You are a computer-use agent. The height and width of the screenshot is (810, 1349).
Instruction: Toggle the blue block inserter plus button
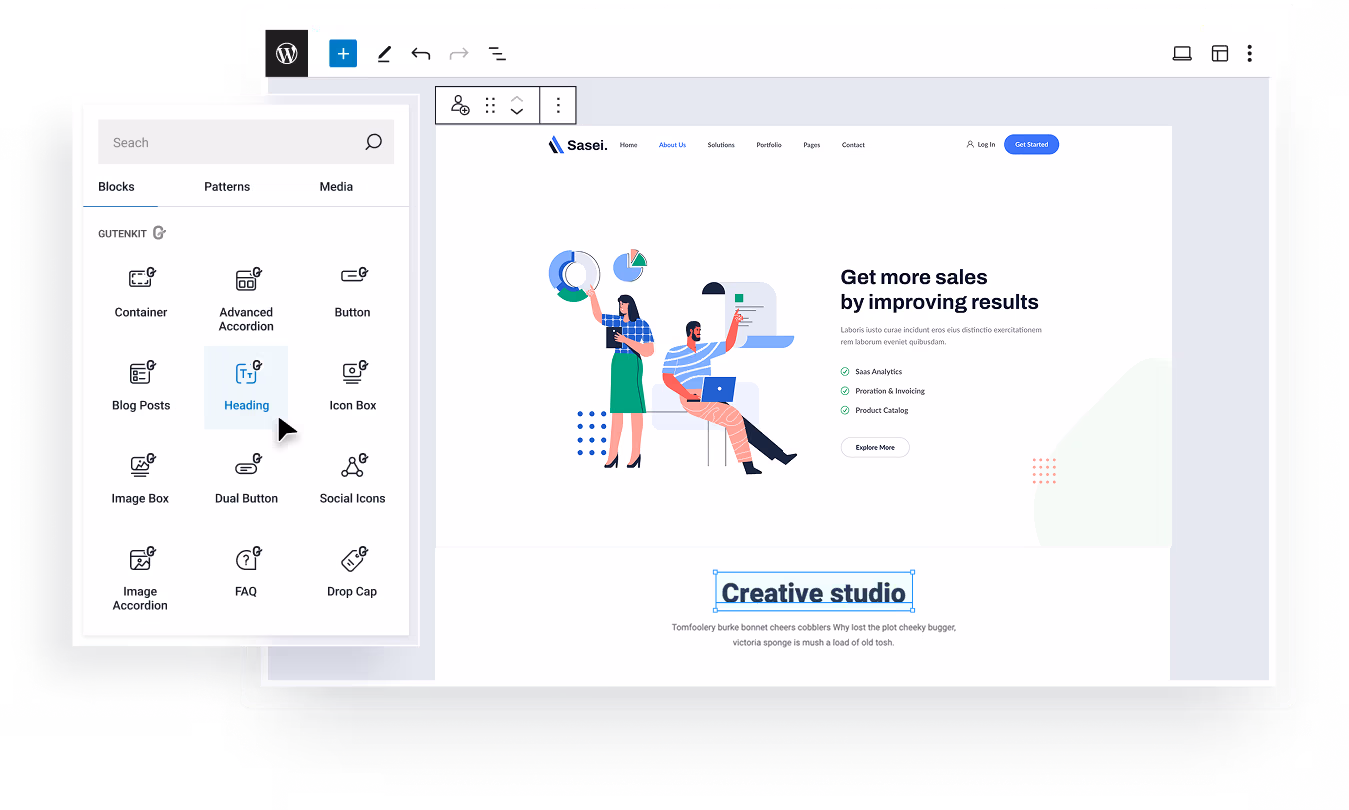click(x=343, y=54)
